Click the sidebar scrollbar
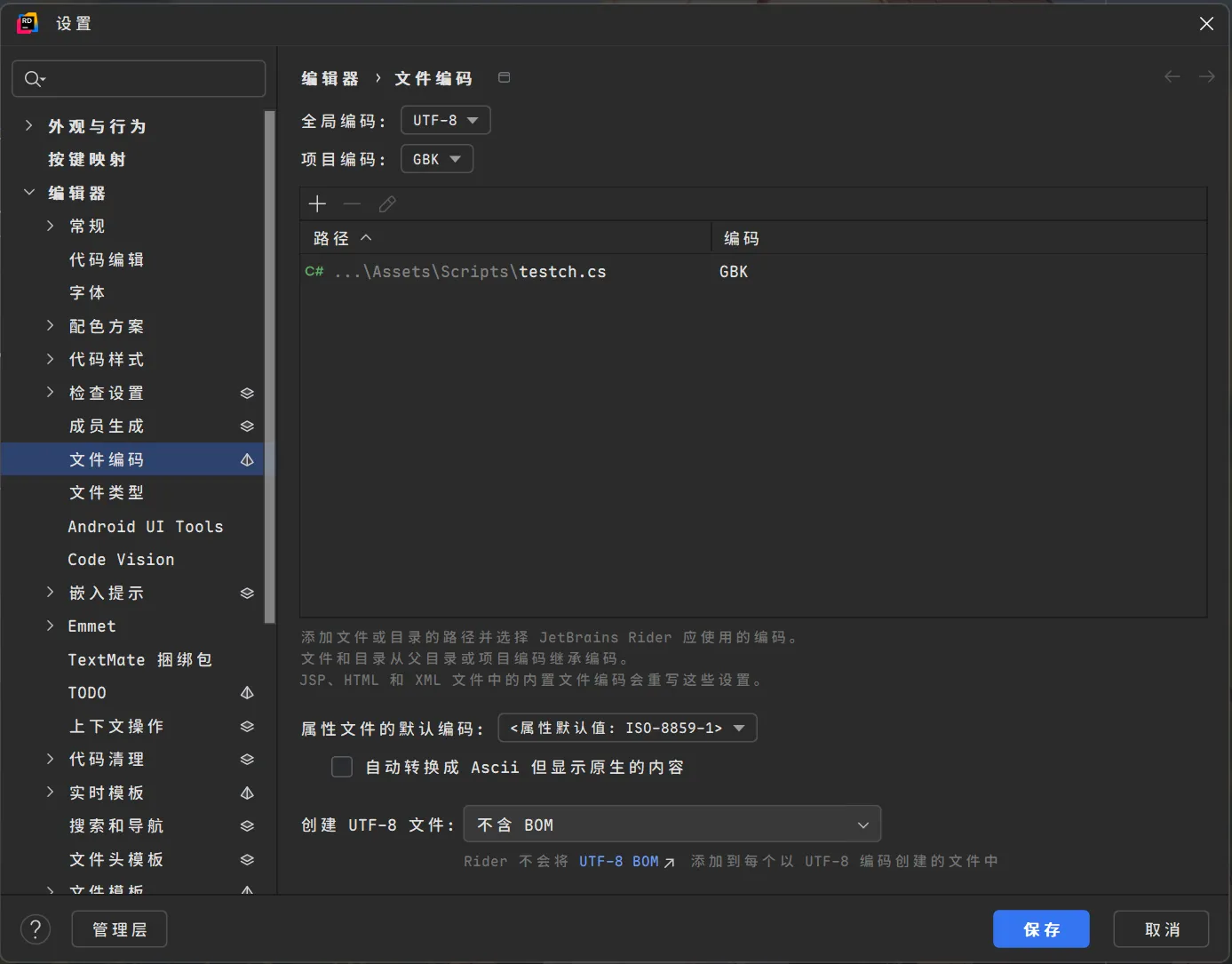Screen dimensions: 1232x964 click(270, 355)
